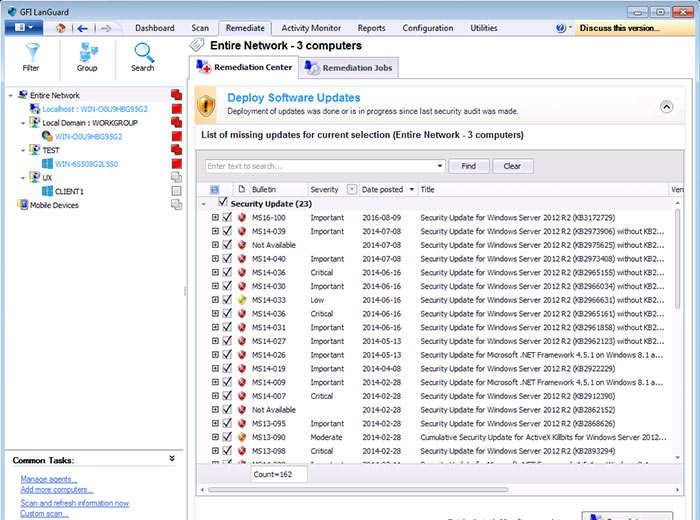The height and width of the screenshot is (520, 700).
Task: Open the Utilities tab
Action: tap(484, 28)
